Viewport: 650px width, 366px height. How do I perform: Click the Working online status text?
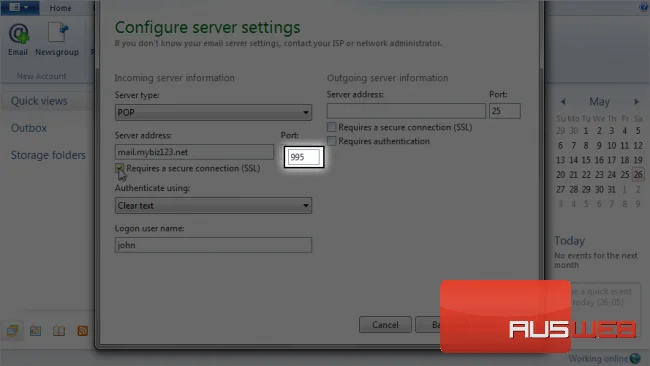[598, 359]
